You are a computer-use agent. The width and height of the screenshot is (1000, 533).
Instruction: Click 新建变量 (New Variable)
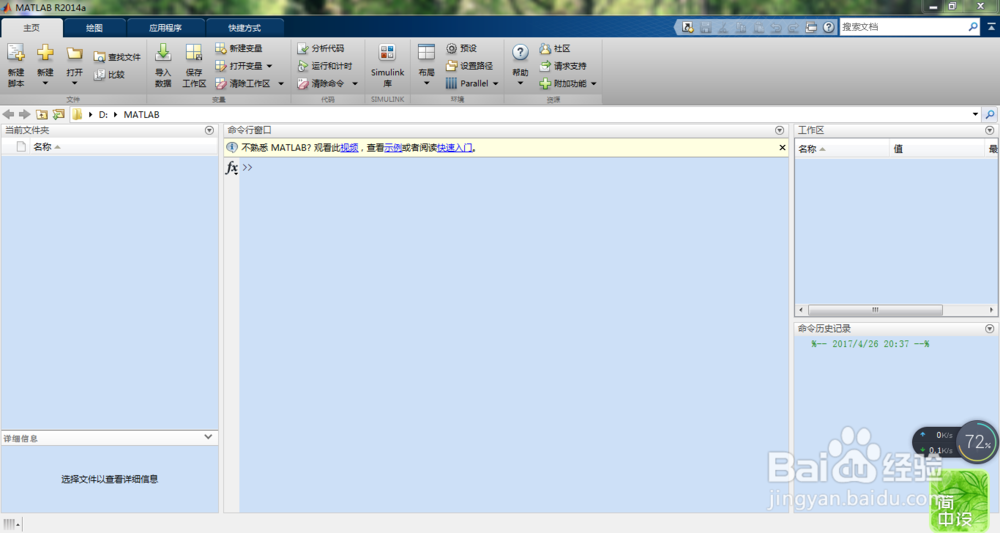click(239, 48)
